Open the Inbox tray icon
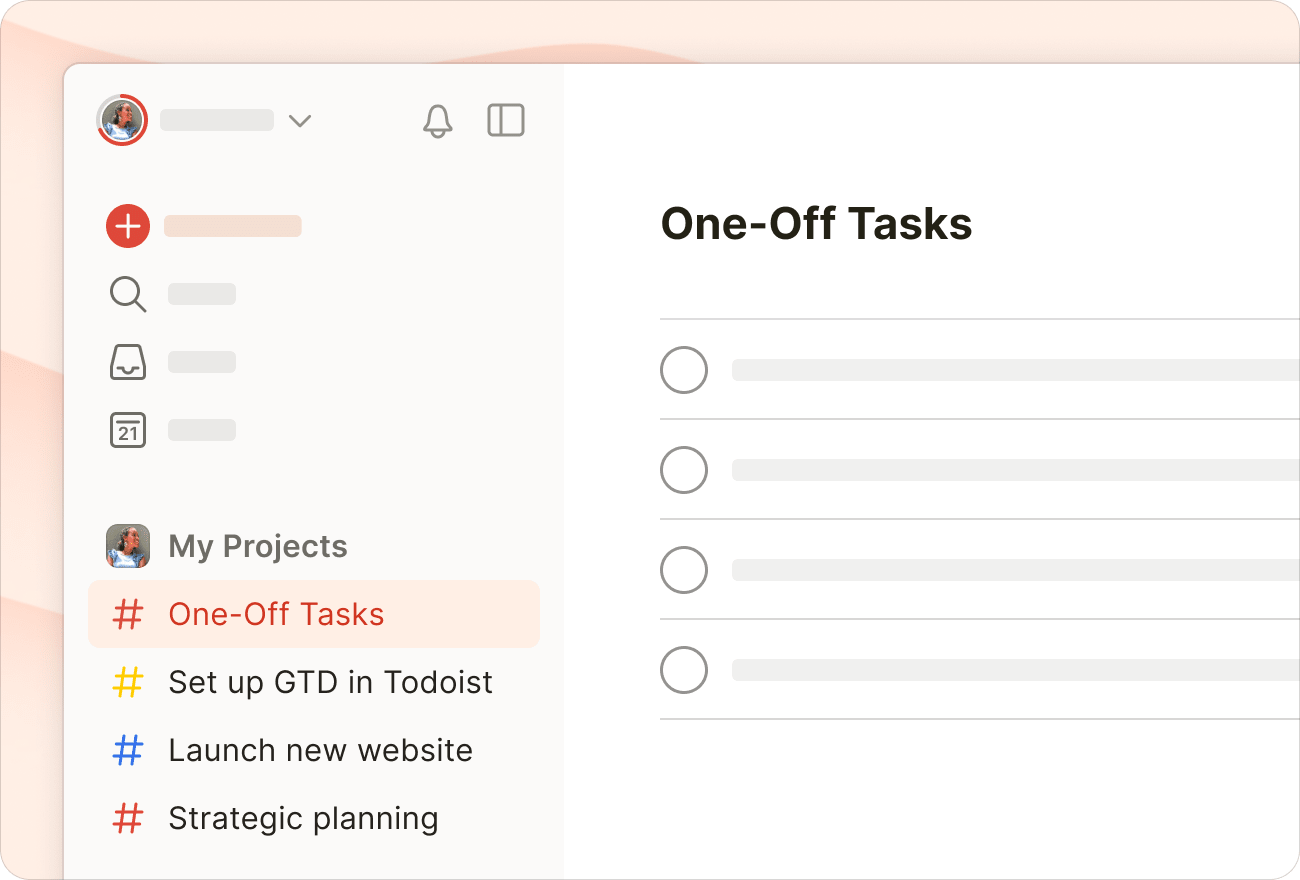The width and height of the screenshot is (1300, 880). (x=128, y=362)
